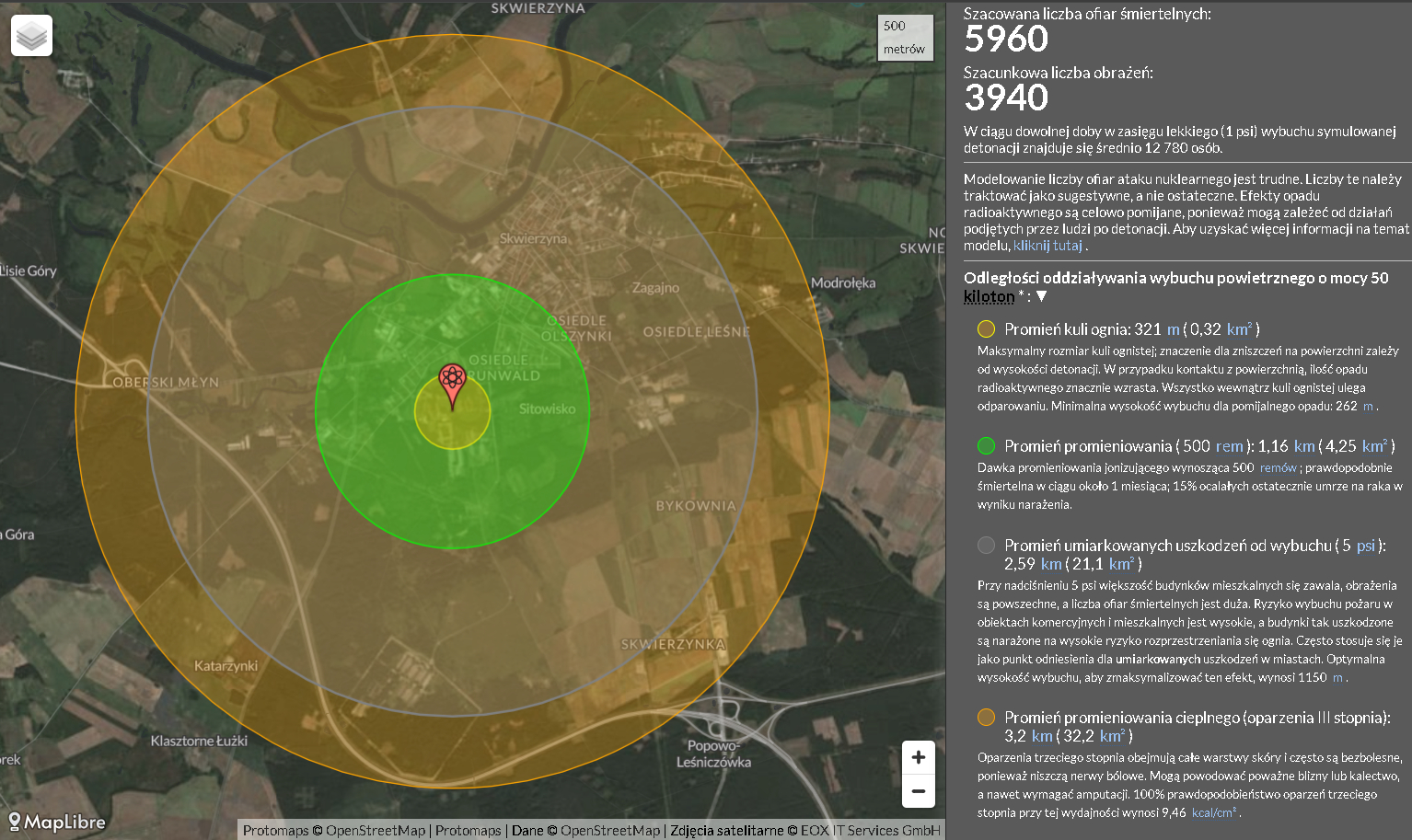This screenshot has height=840, width=1412.
Task: Click the 'kiloton' unit link
Action: point(989,296)
